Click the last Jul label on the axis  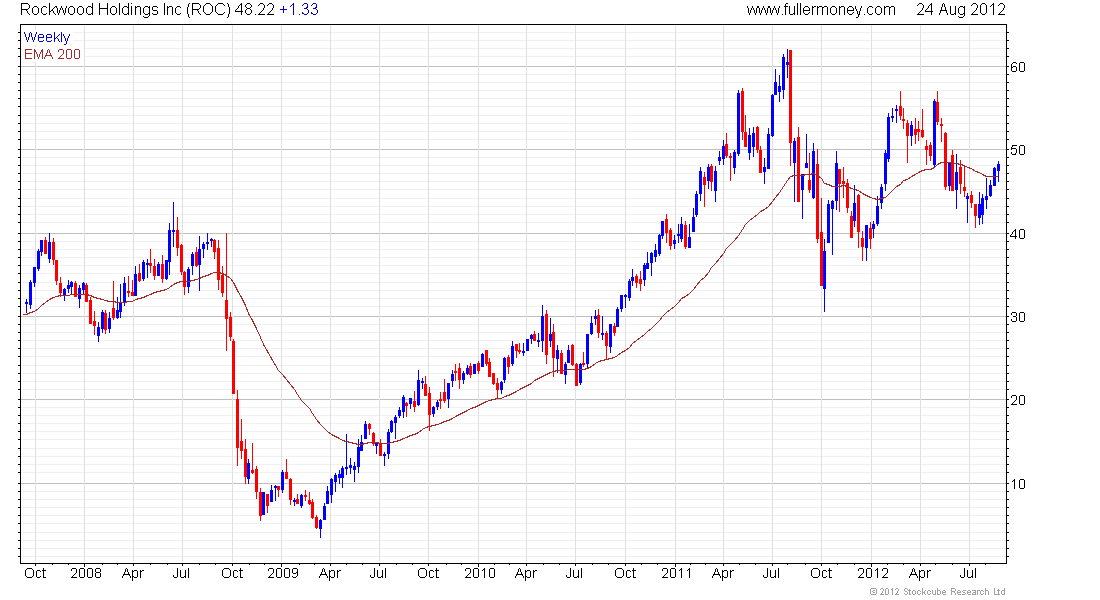pos(969,573)
